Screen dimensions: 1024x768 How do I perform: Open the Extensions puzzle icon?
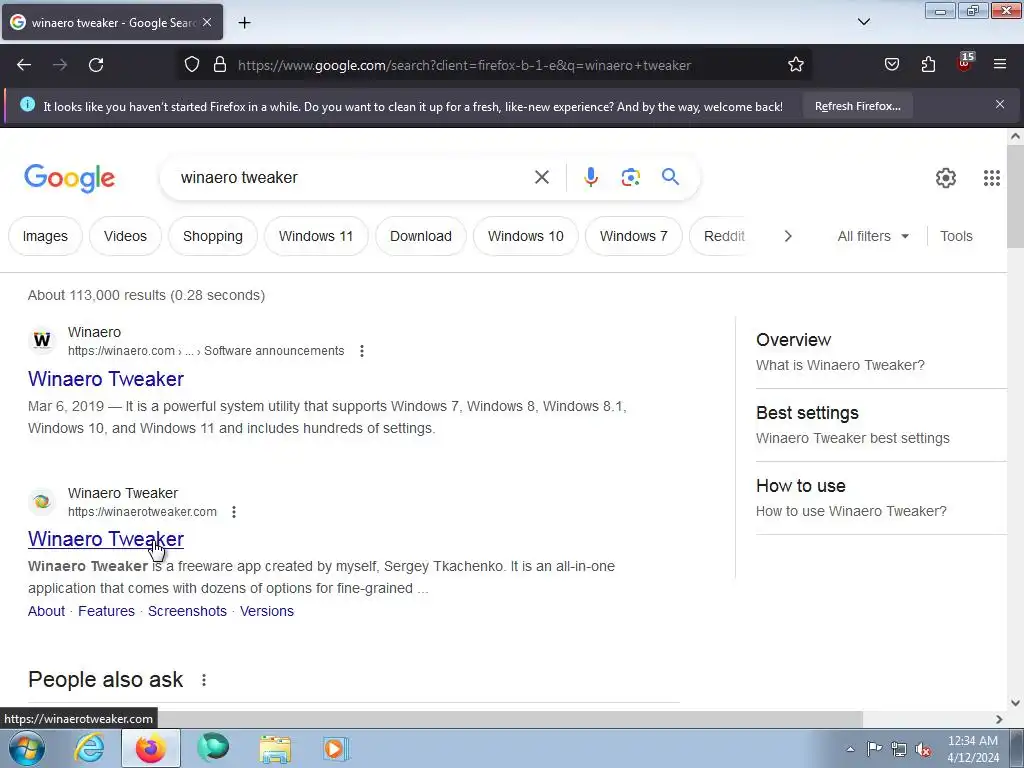coord(928,65)
